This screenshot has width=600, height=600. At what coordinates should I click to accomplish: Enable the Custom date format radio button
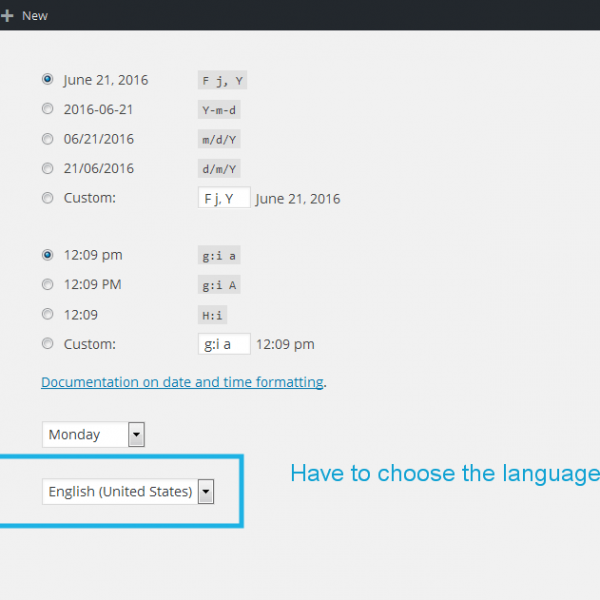coord(48,198)
